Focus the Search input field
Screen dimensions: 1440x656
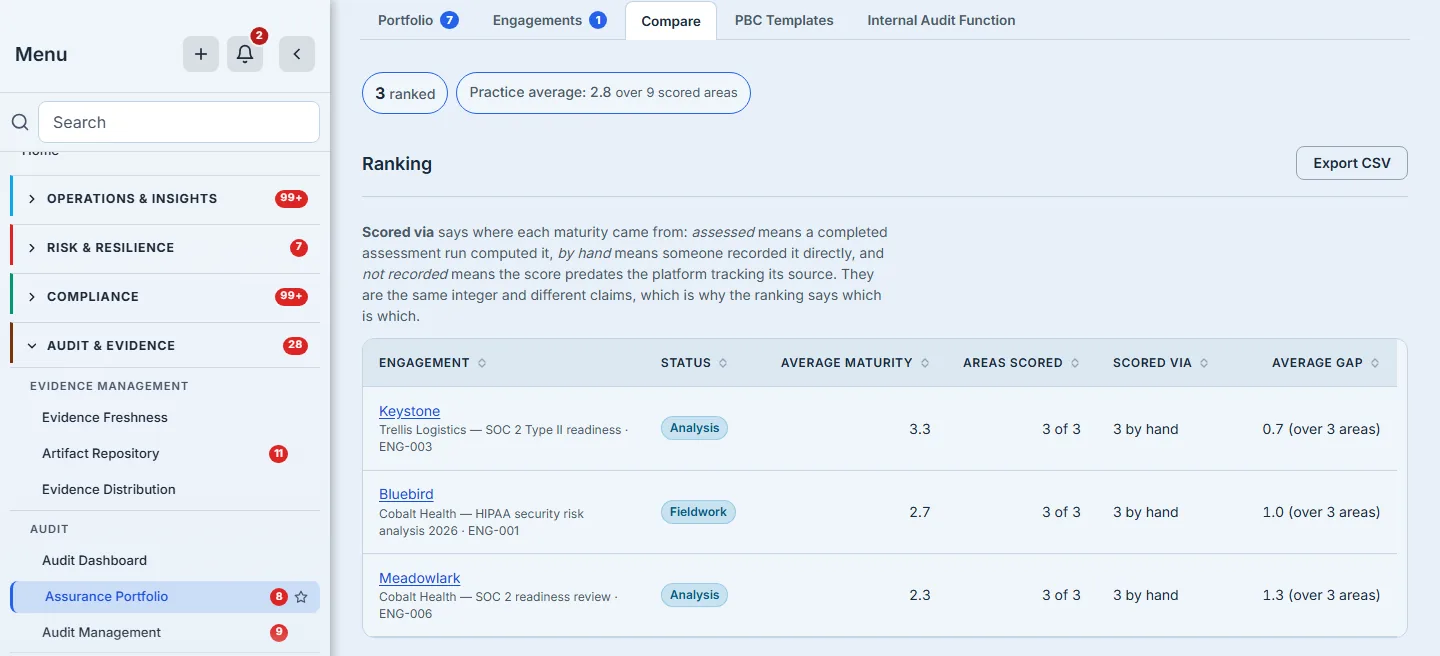tap(179, 122)
